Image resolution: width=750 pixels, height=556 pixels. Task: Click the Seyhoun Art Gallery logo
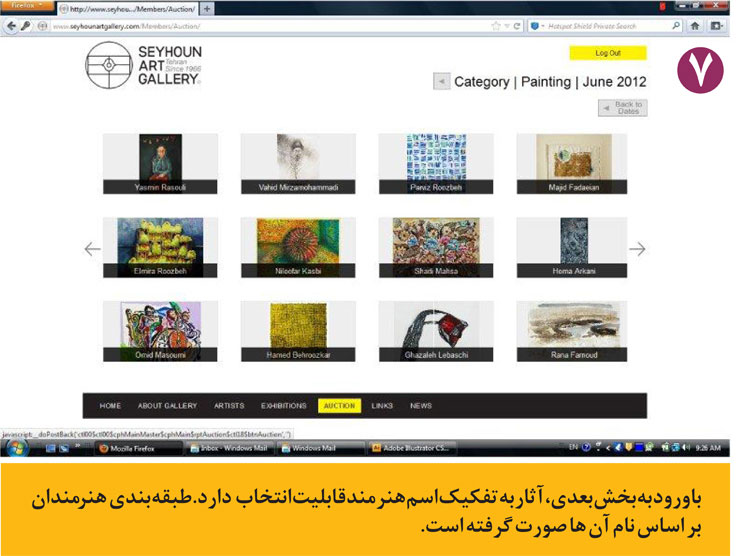click(144, 68)
